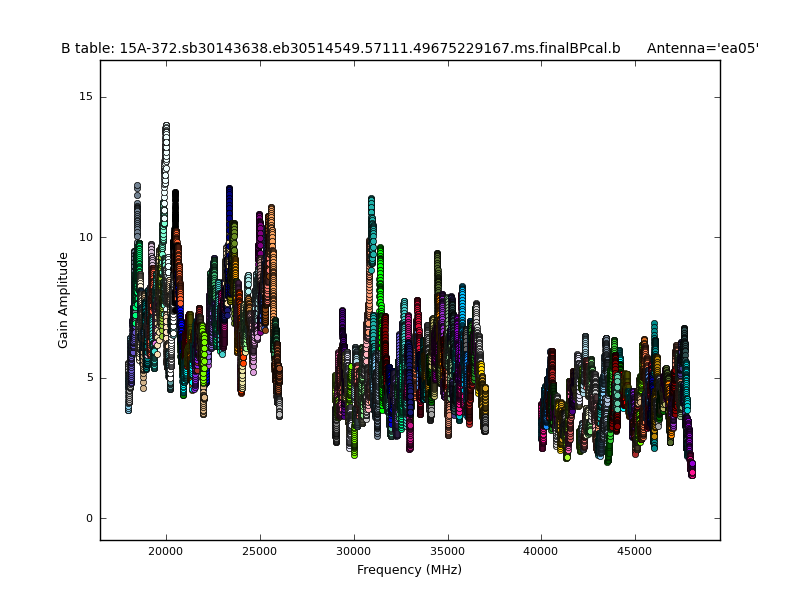Click the 35000 tick label on x-axis
This screenshot has height=600, width=800.
point(448,550)
